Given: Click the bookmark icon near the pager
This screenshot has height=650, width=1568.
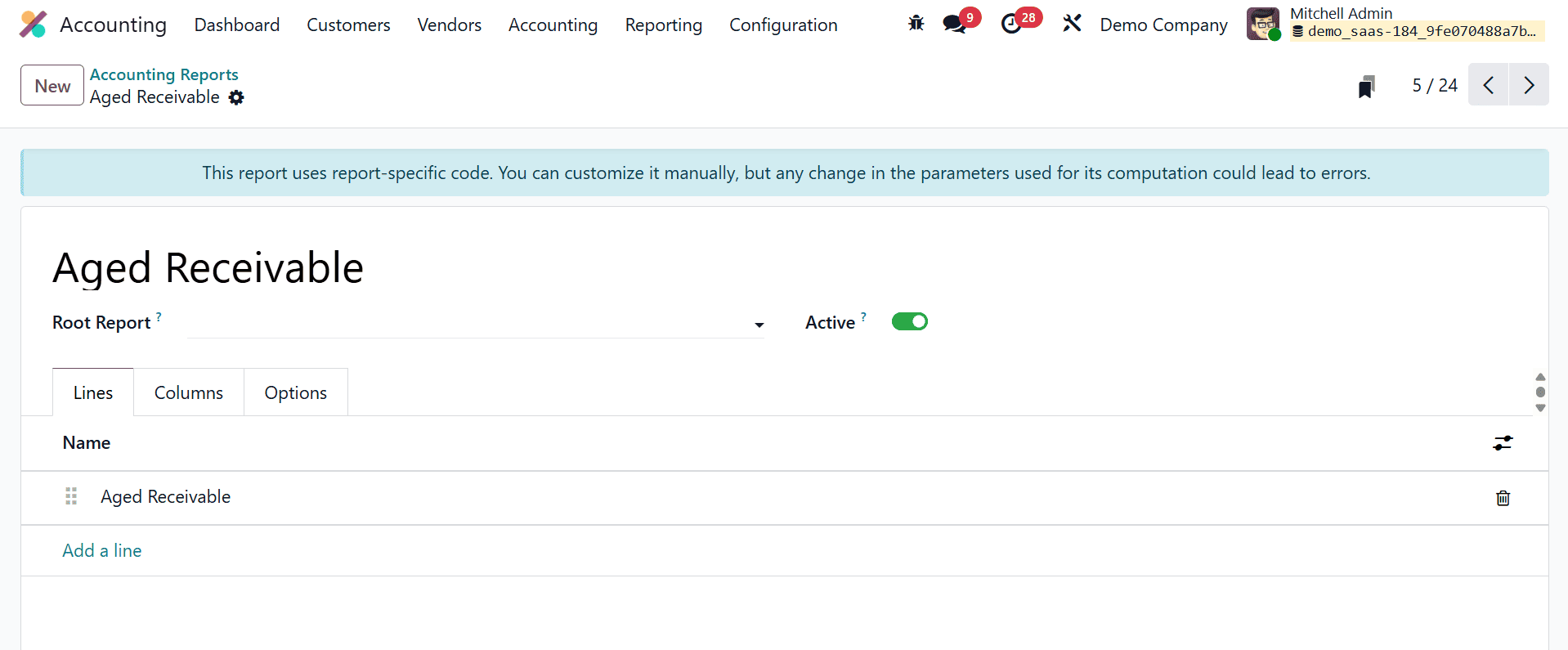Looking at the screenshot, I should pos(1366,86).
